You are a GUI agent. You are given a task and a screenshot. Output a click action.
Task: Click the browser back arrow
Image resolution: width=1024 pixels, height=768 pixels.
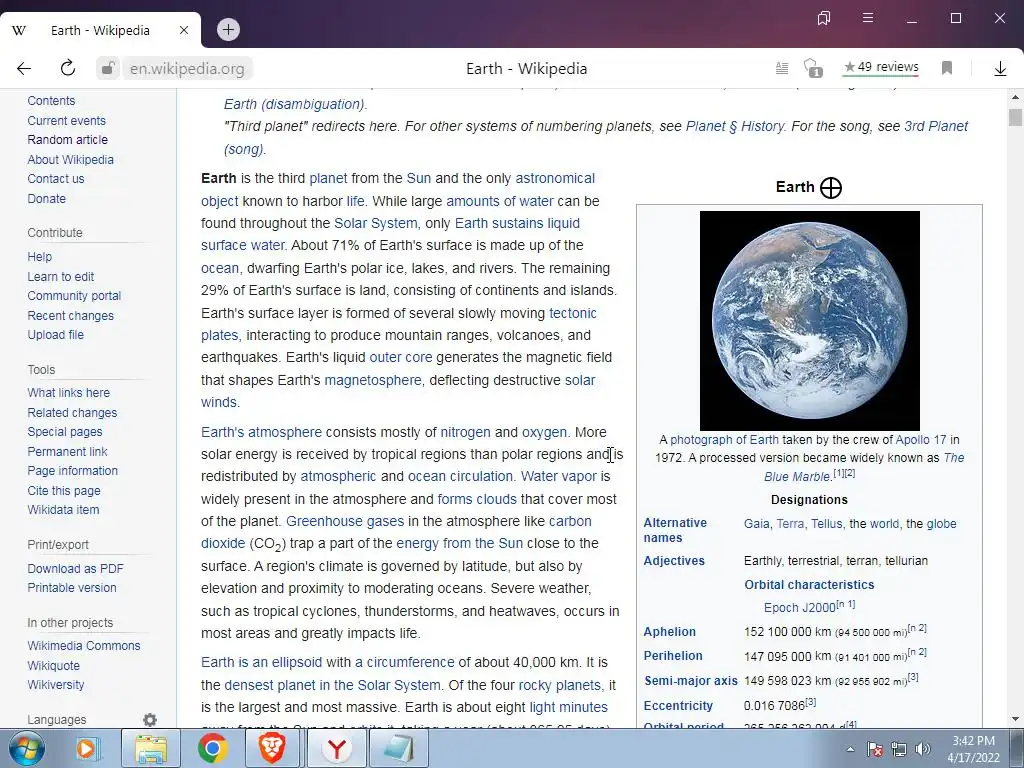[x=24, y=69]
